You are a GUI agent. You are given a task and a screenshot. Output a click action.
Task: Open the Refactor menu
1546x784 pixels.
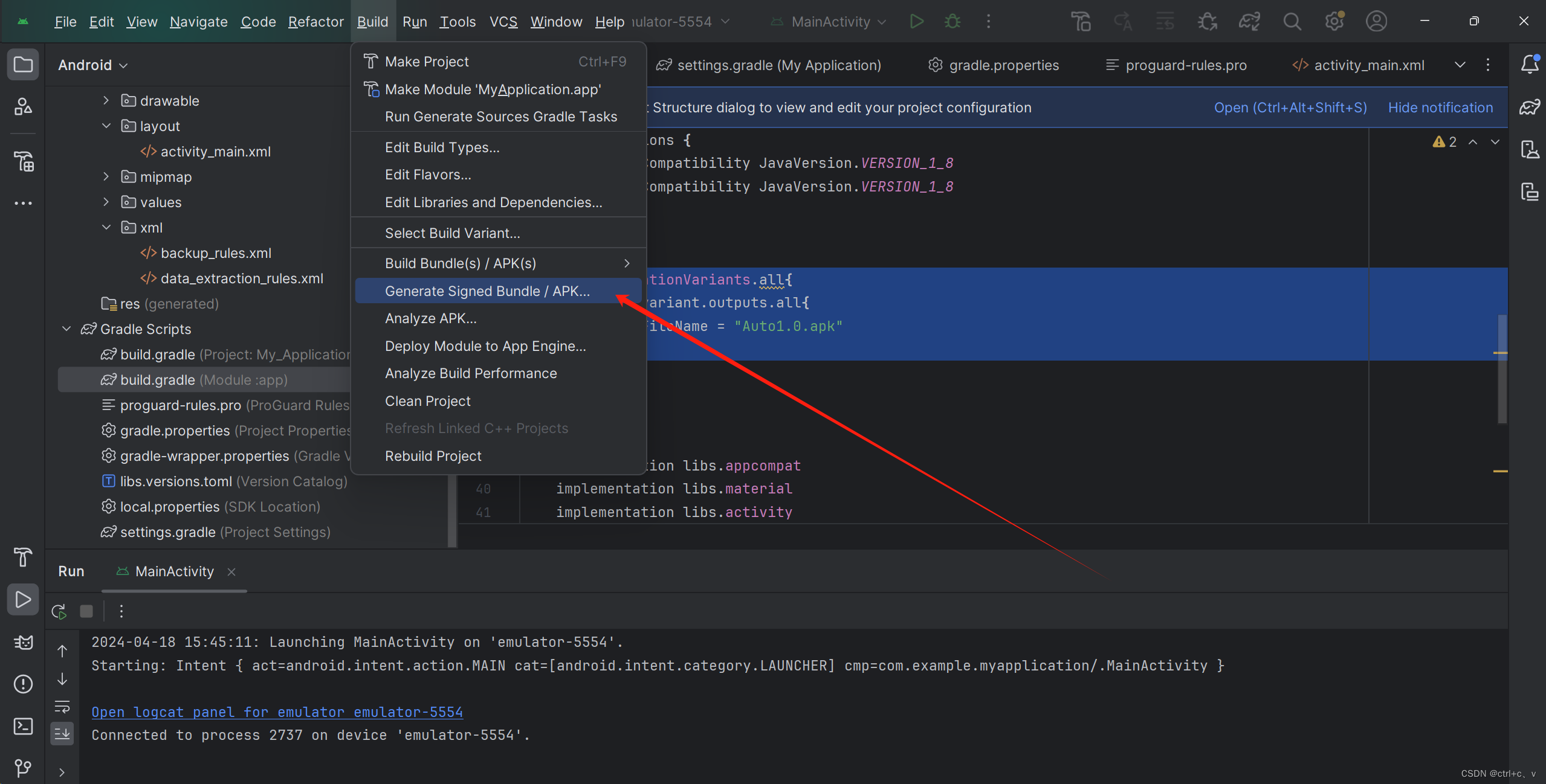click(x=315, y=22)
